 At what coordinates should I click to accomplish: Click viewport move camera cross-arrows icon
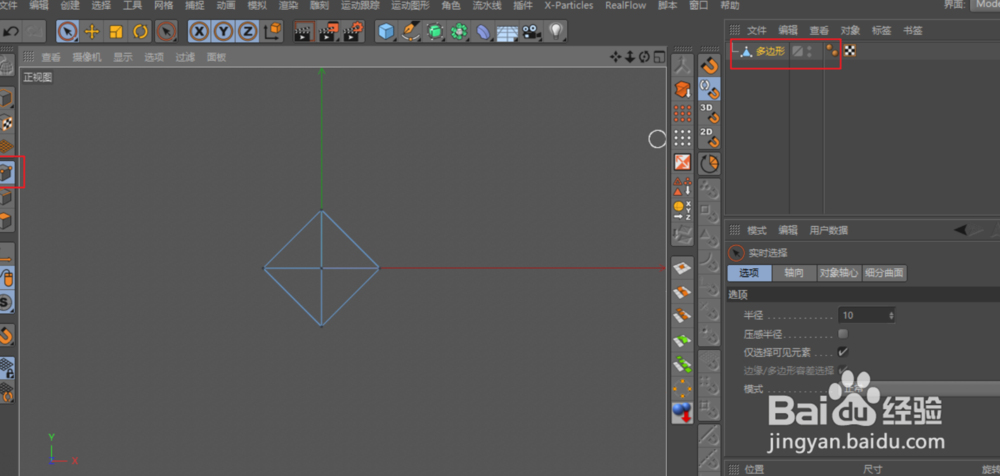[615, 57]
